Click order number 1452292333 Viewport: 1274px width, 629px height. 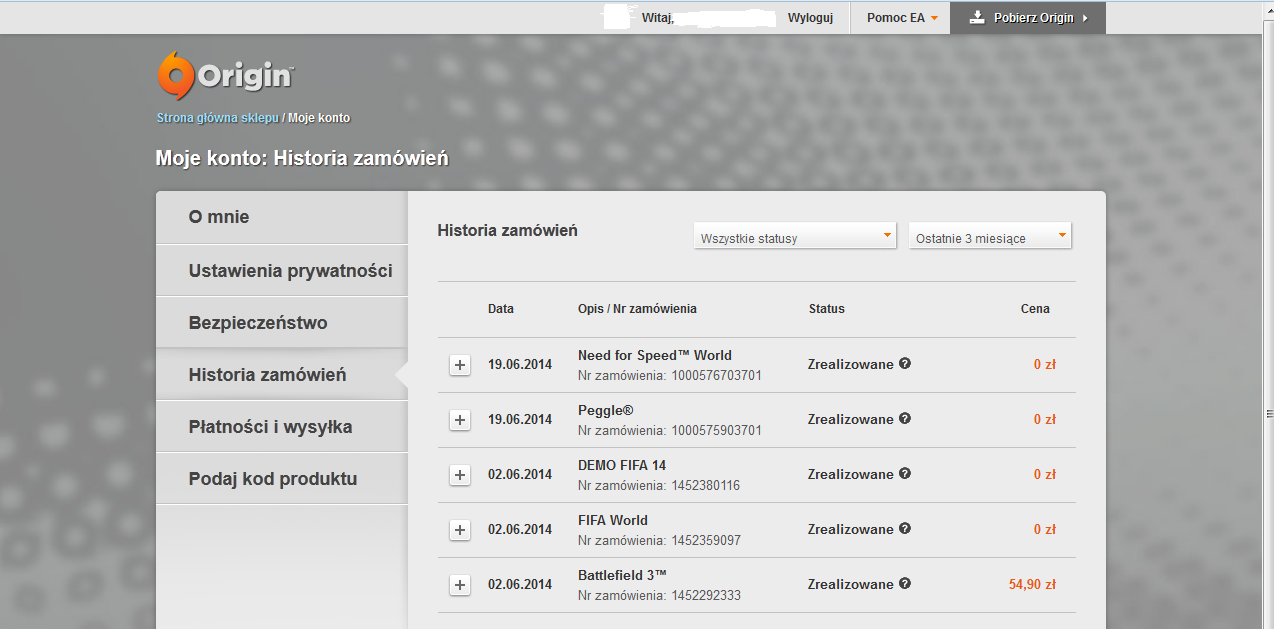coord(706,596)
